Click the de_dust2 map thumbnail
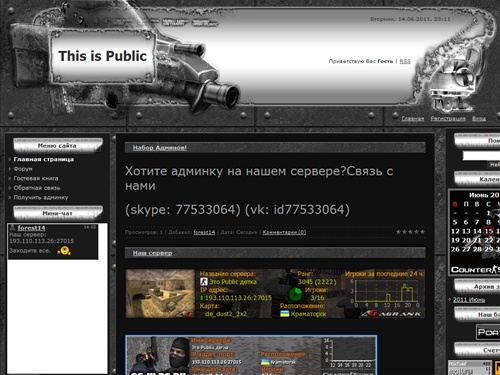 click(x=160, y=293)
